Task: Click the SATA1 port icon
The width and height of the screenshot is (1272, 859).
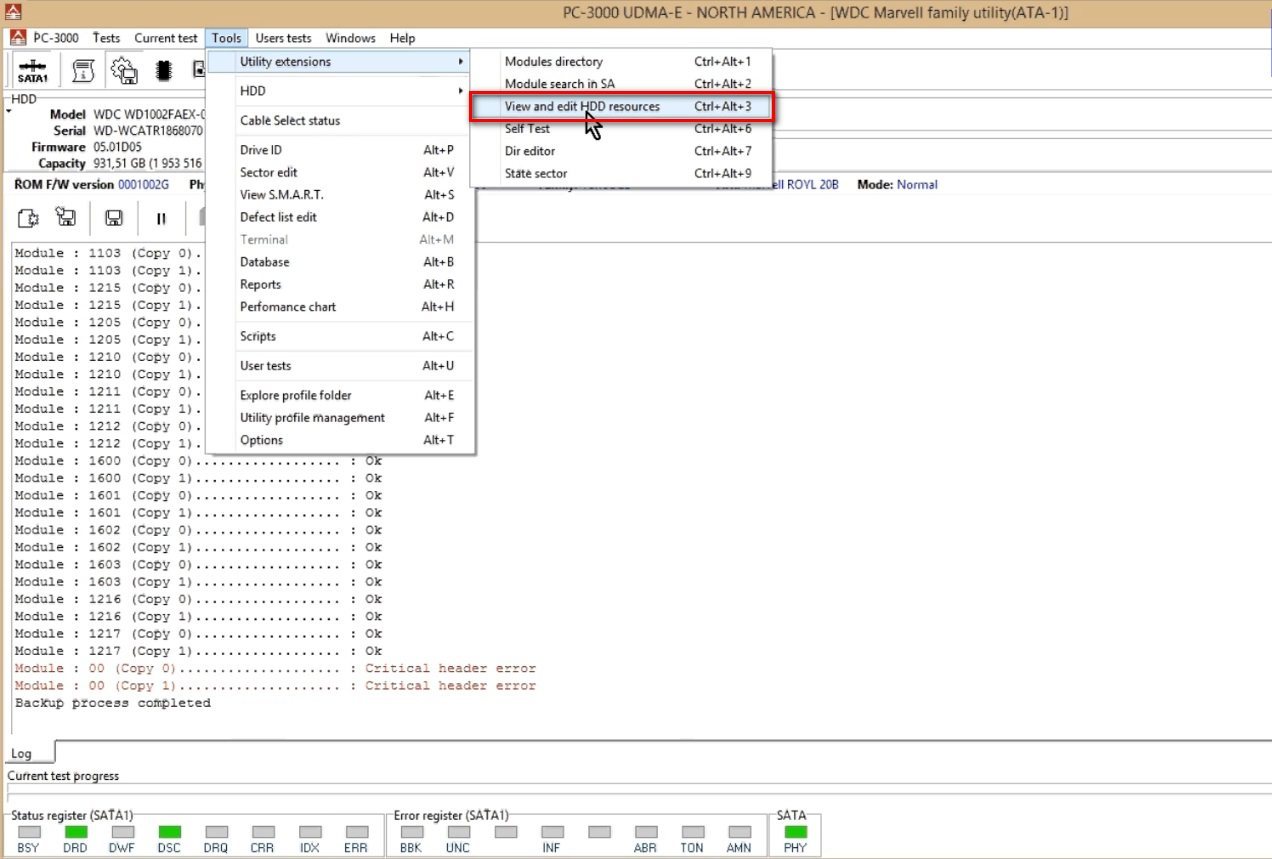Action: [33, 71]
